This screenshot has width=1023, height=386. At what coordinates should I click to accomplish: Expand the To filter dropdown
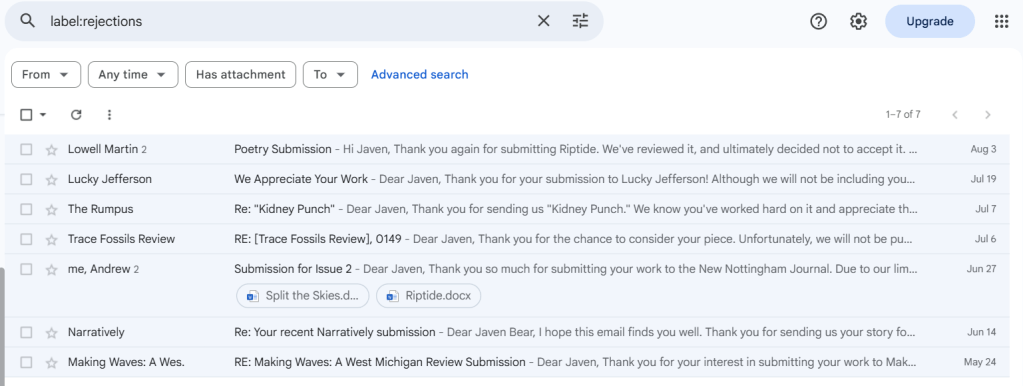click(x=330, y=74)
